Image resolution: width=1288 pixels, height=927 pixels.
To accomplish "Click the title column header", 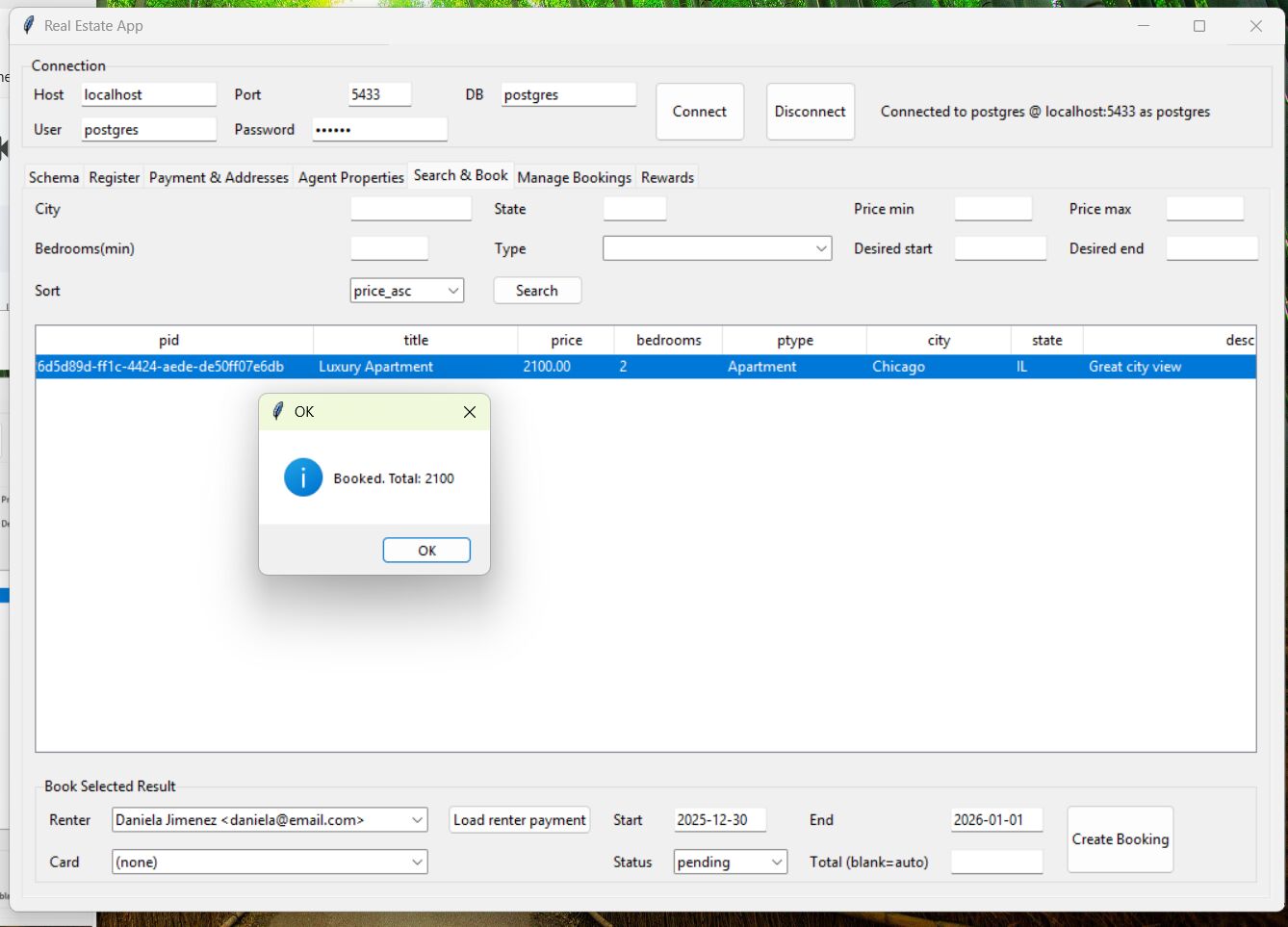I will click(416, 340).
